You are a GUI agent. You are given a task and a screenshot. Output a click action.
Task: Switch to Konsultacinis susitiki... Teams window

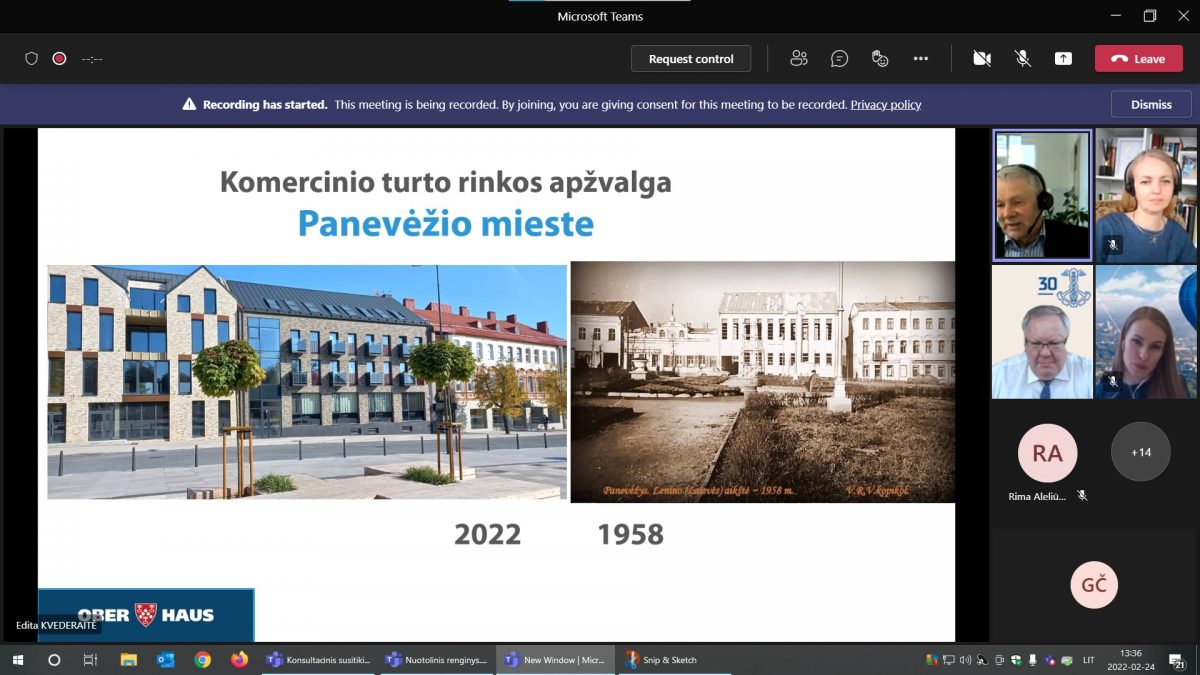(x=319, y=660)
